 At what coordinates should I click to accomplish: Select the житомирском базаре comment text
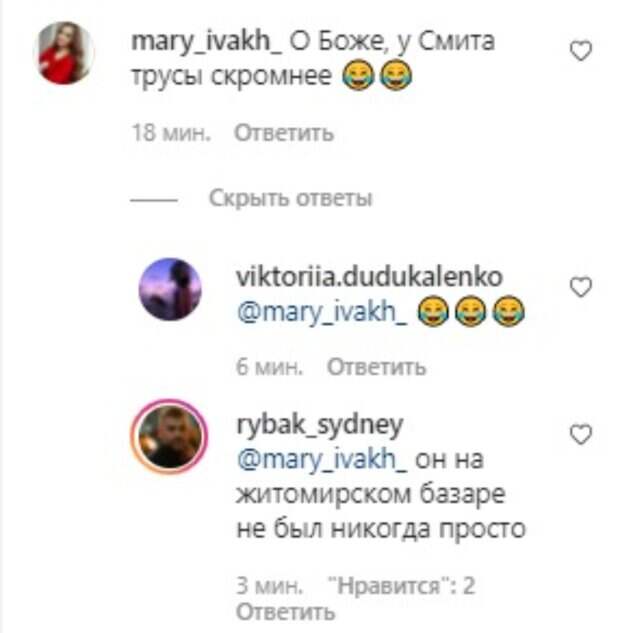coord(370,494)
